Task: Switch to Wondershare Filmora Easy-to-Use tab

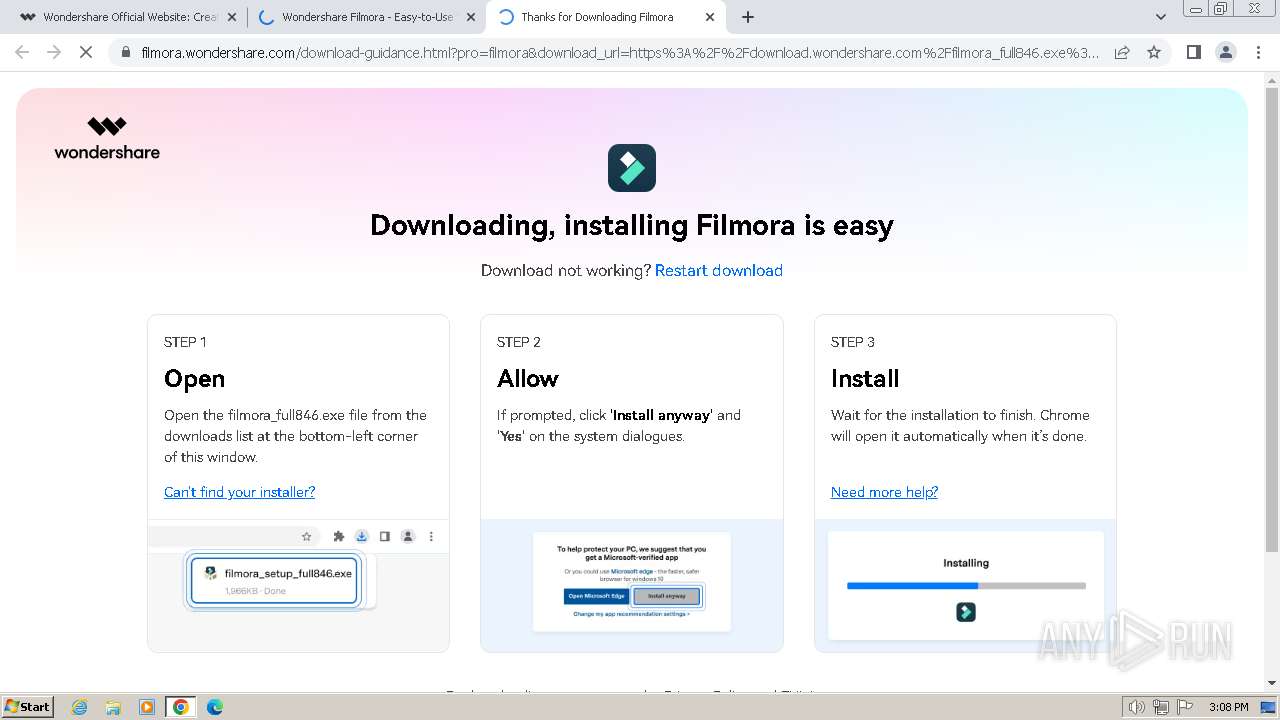Action: tap(366, 17)
